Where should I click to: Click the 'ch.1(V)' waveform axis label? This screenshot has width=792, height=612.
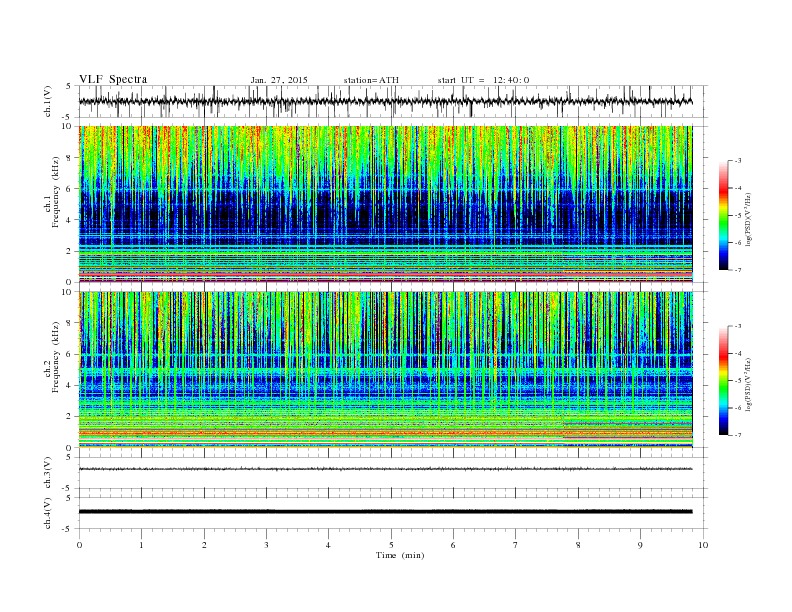(x=48, y=101)
